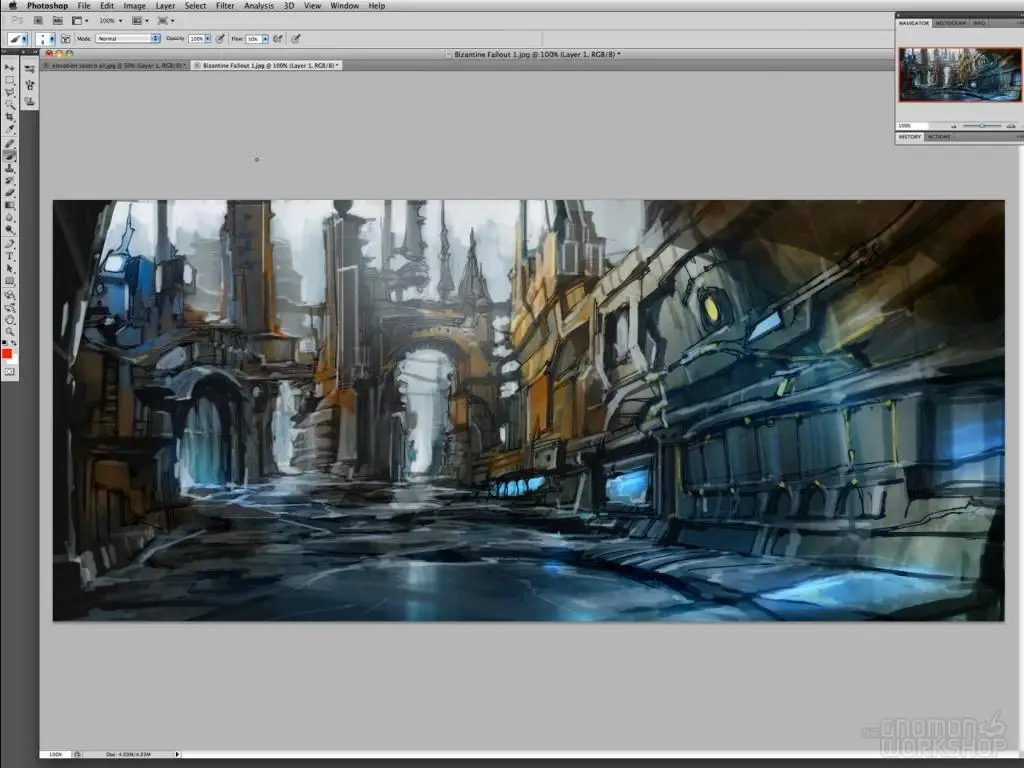This screenshot has height=768, width=1024.
Task: Open the Arrange Documents dropdown
Action: pyautogui.click(x=140, y=21)
